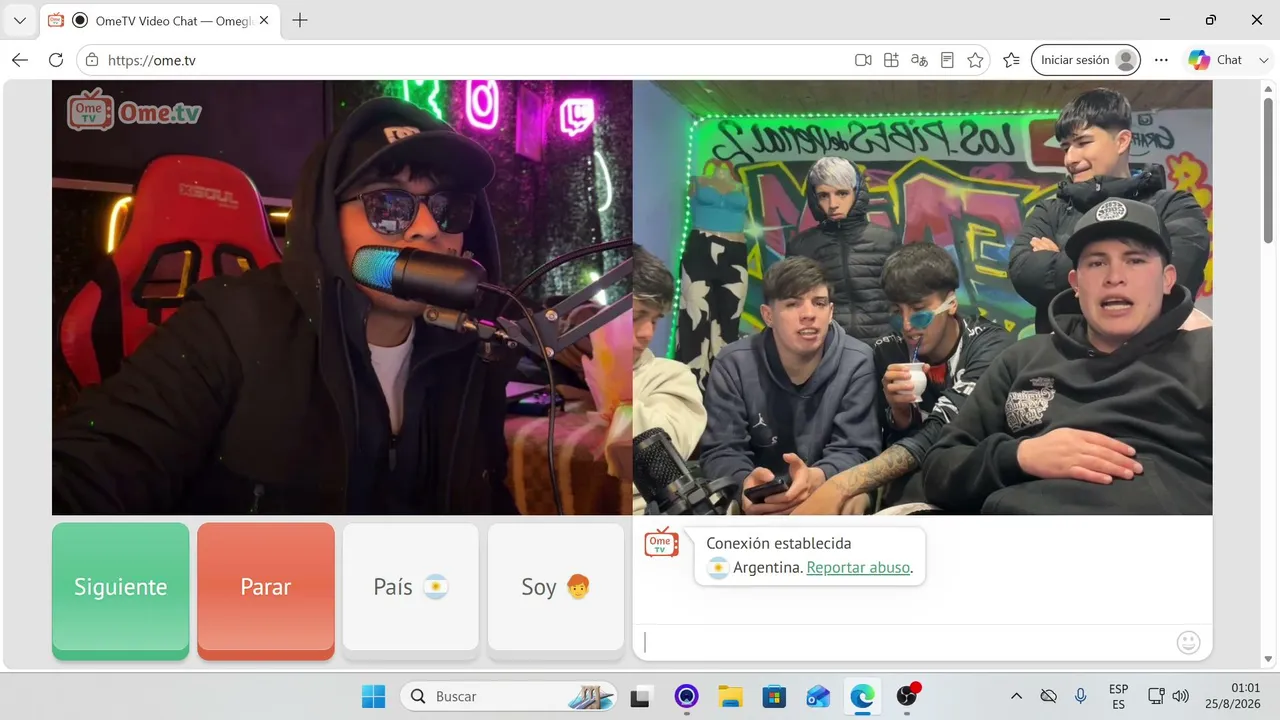This screenshot has height=720, width=1280.
Task: Click the OneDrive cloud tray icon
Action: coord(1048,696)
